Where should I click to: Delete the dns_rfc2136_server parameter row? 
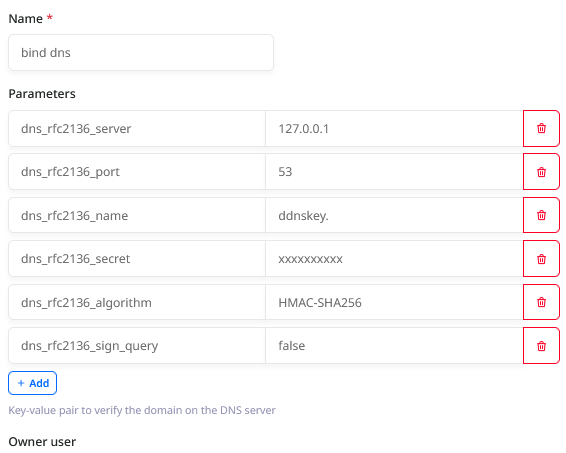[x=541, y=129]
